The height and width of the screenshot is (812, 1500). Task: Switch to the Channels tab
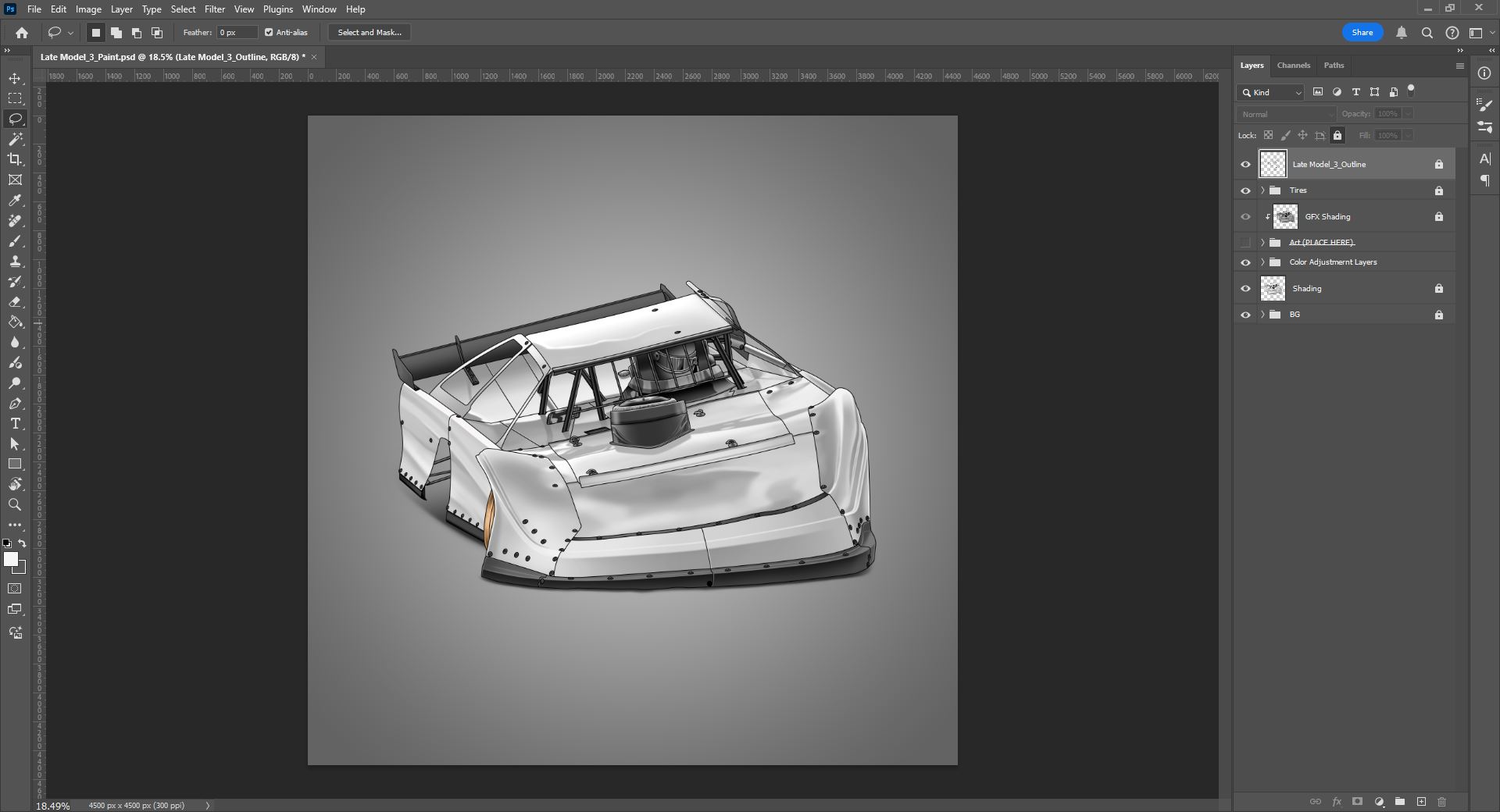1293,65
